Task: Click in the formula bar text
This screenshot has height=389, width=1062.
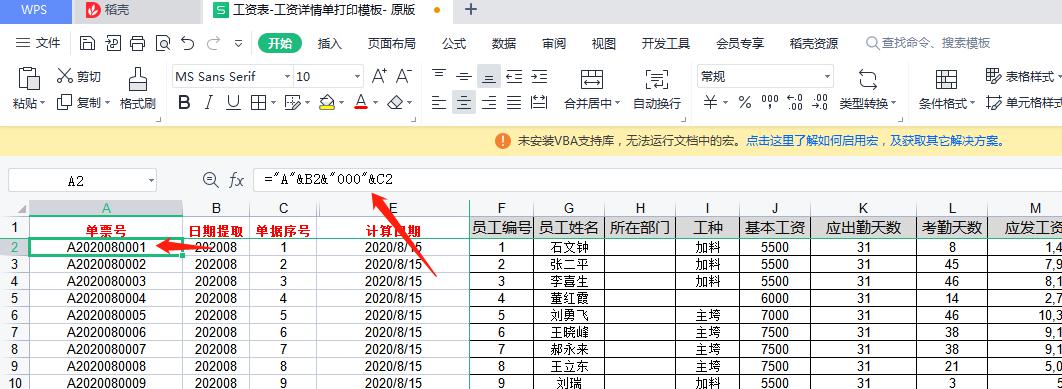Action: tap(328, 180)
